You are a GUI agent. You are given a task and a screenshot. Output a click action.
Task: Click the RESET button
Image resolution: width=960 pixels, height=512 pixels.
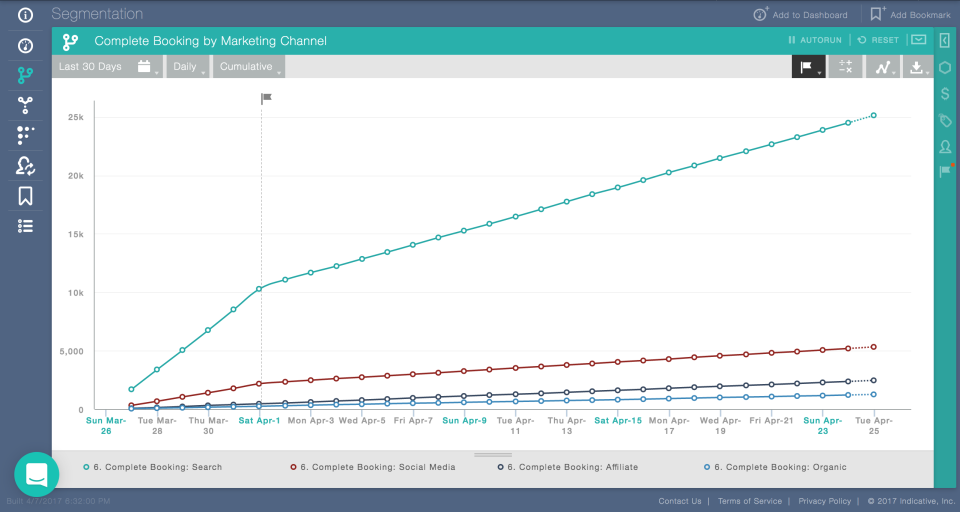pos(878,40)
